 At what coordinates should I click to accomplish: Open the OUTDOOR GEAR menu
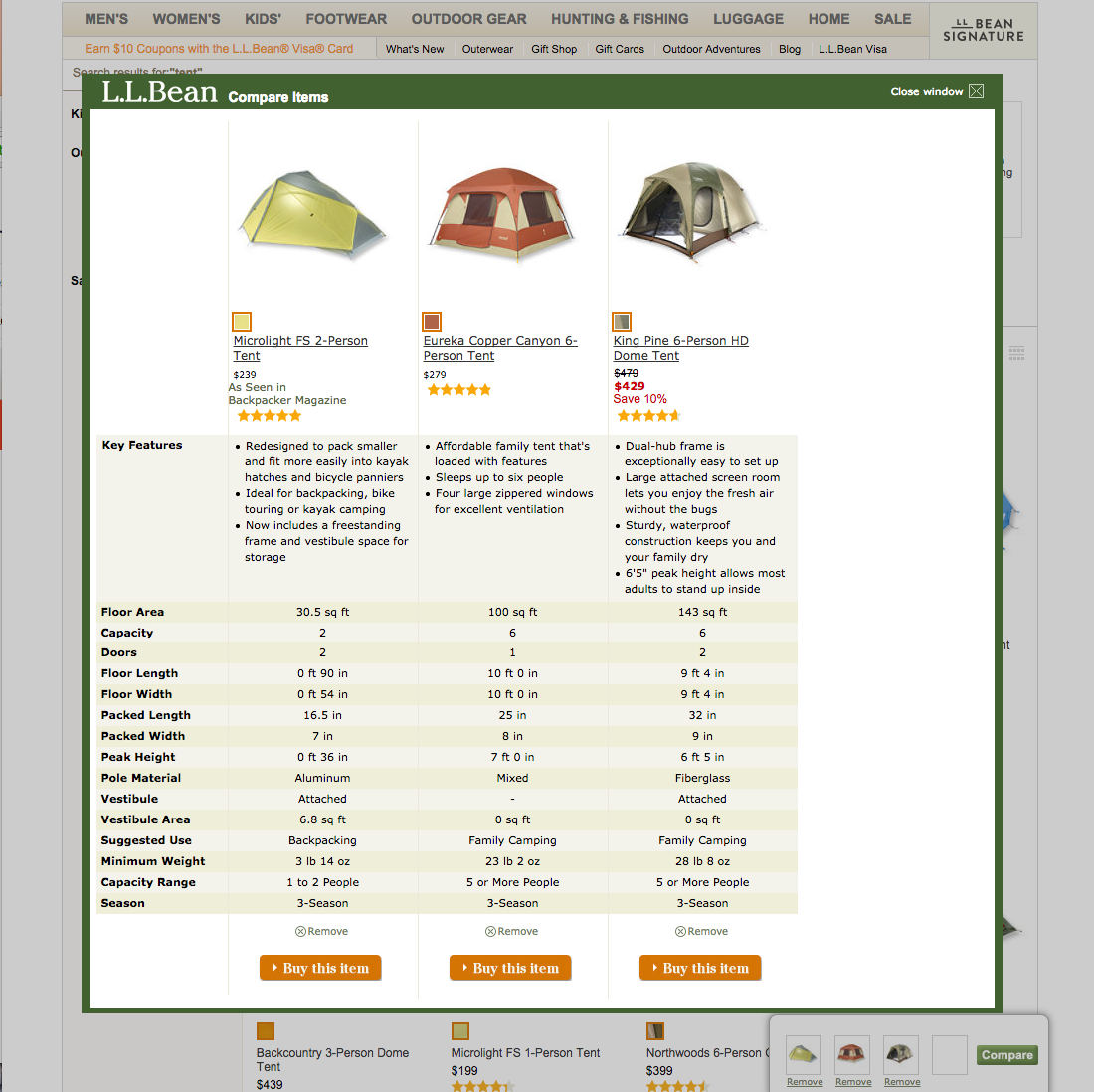coord(468,18)
